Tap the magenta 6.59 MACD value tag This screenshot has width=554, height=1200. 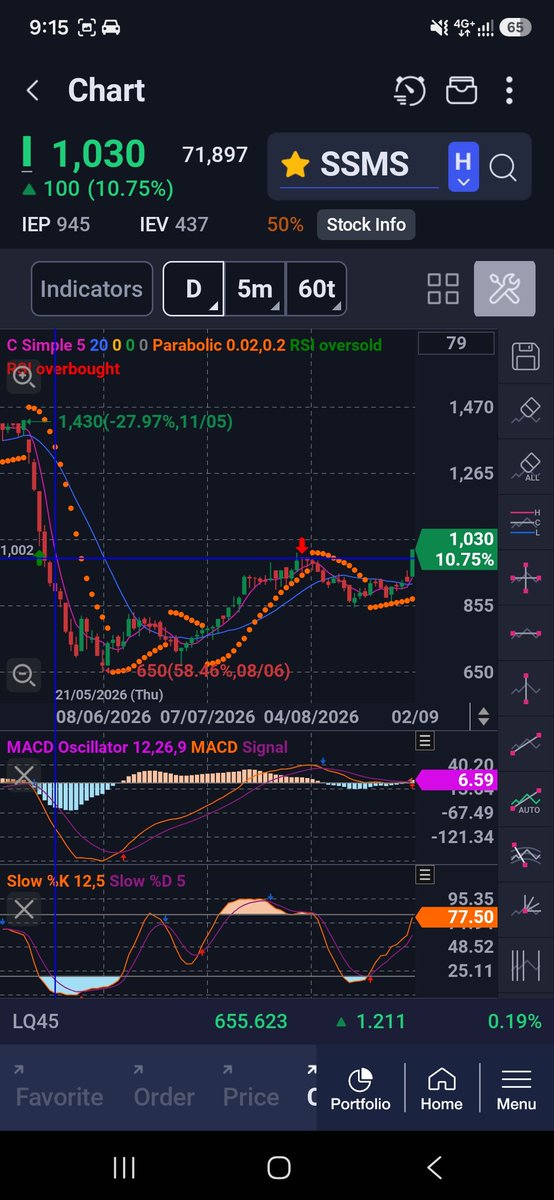point(456,781)
